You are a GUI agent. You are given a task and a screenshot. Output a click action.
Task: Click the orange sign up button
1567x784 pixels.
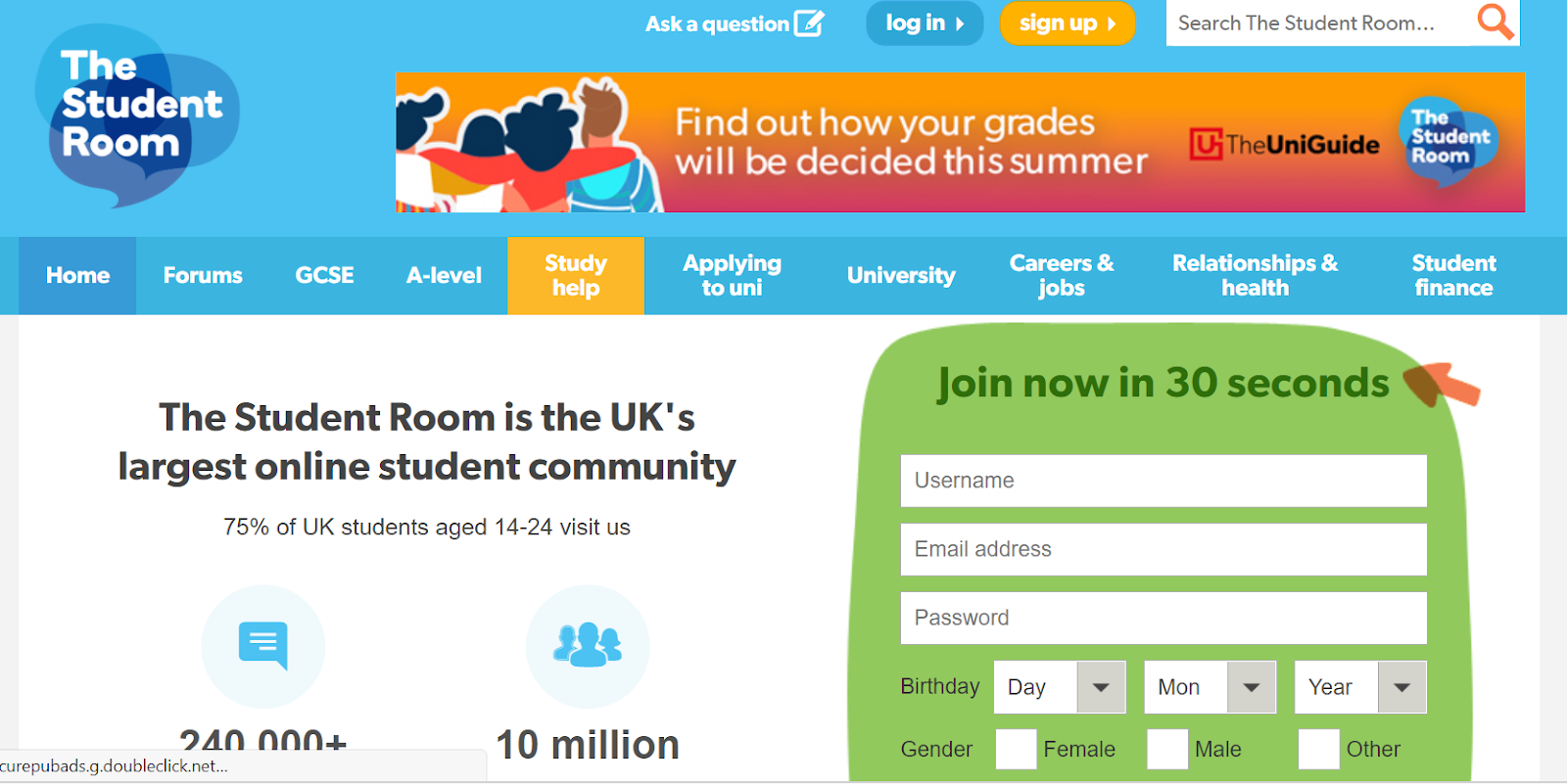point(1068,23)
